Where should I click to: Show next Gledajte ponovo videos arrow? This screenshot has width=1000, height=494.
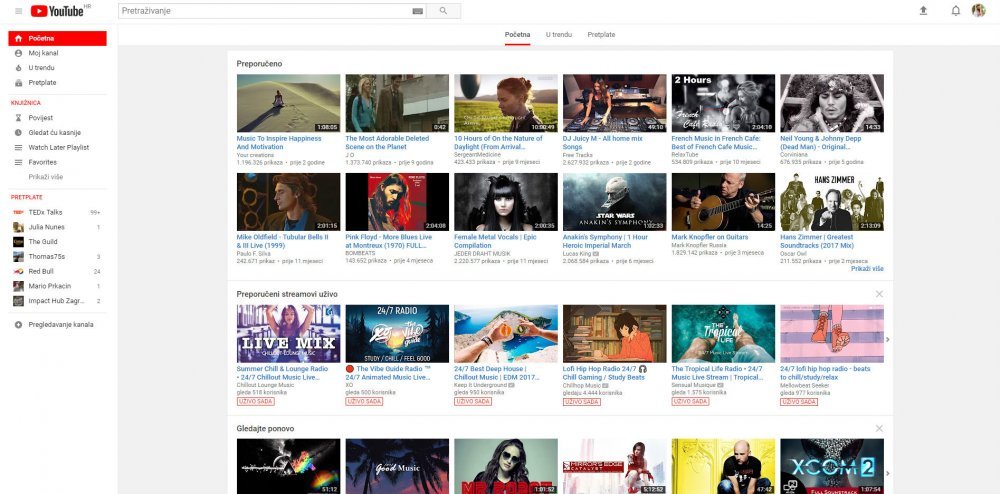(x=888, y=474)
